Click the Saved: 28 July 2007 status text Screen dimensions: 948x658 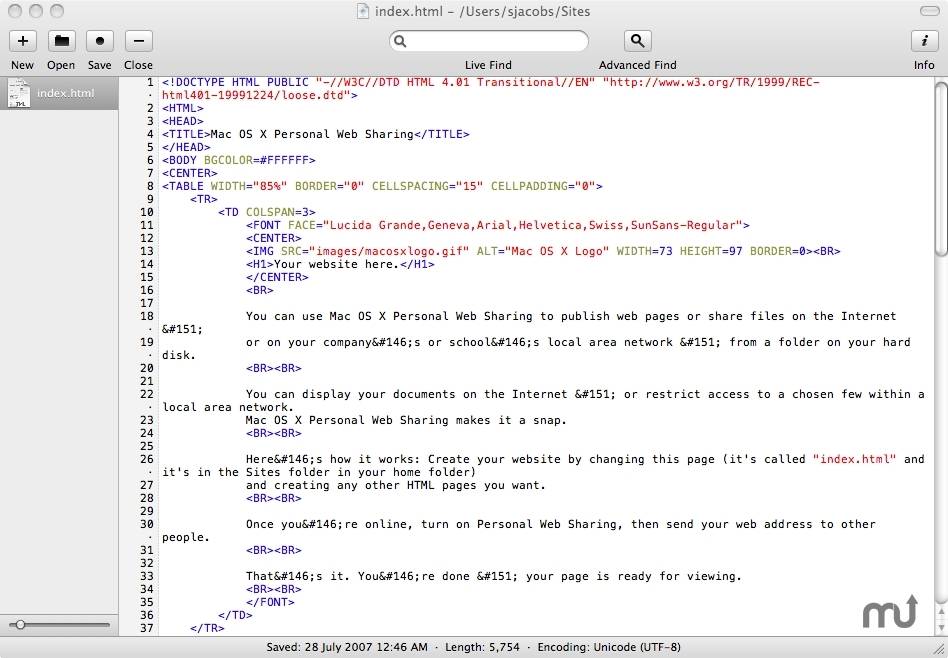347,647
